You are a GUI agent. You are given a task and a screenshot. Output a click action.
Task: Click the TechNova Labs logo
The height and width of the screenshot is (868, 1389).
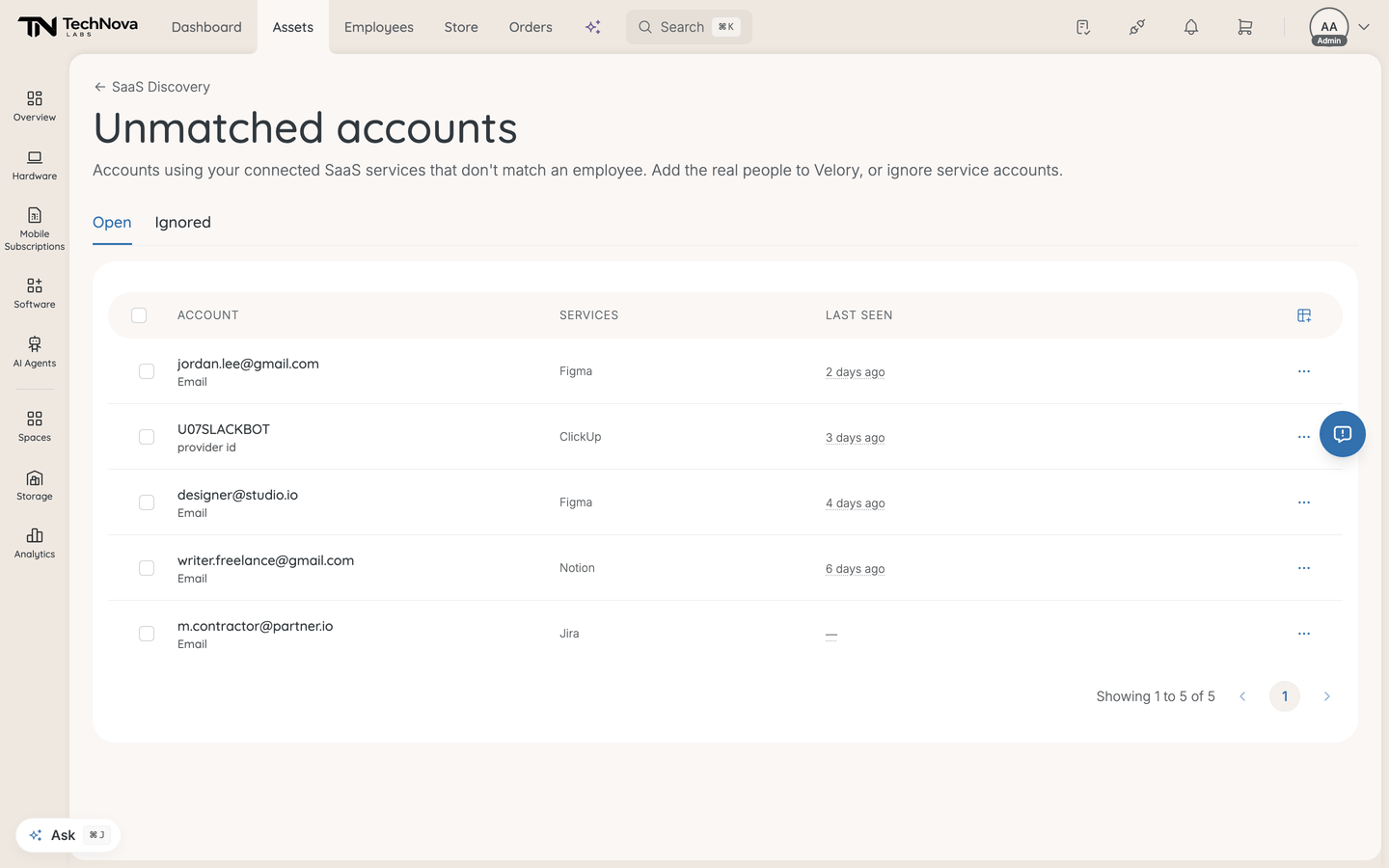click(78, 27)
